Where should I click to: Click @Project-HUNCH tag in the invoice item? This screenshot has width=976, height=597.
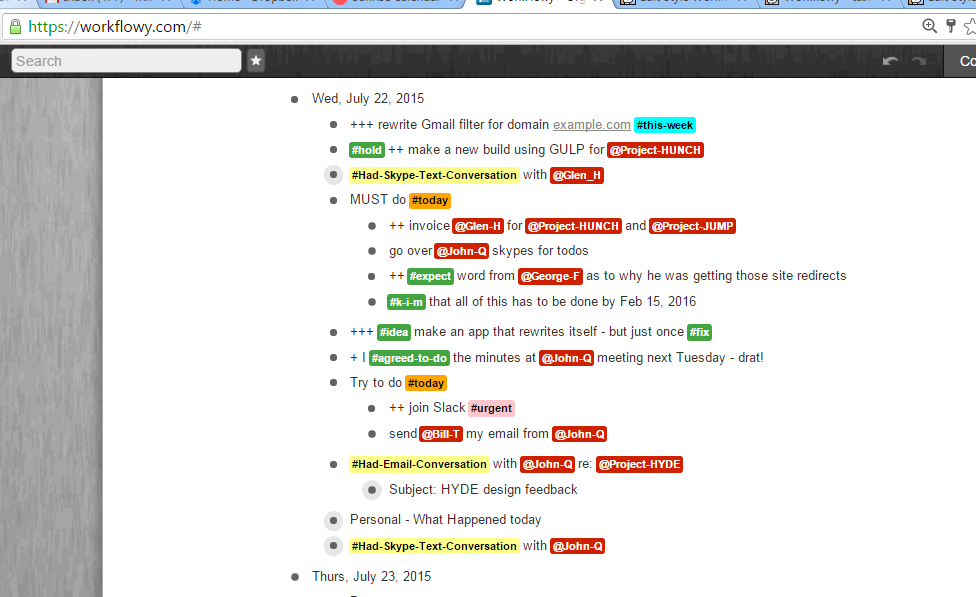[573, 227]
